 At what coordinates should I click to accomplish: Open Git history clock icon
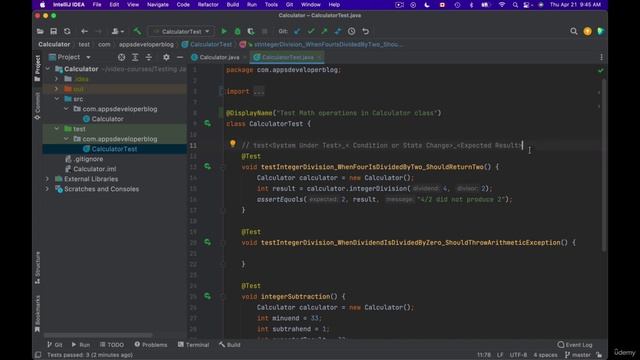(x=351, y=31)
